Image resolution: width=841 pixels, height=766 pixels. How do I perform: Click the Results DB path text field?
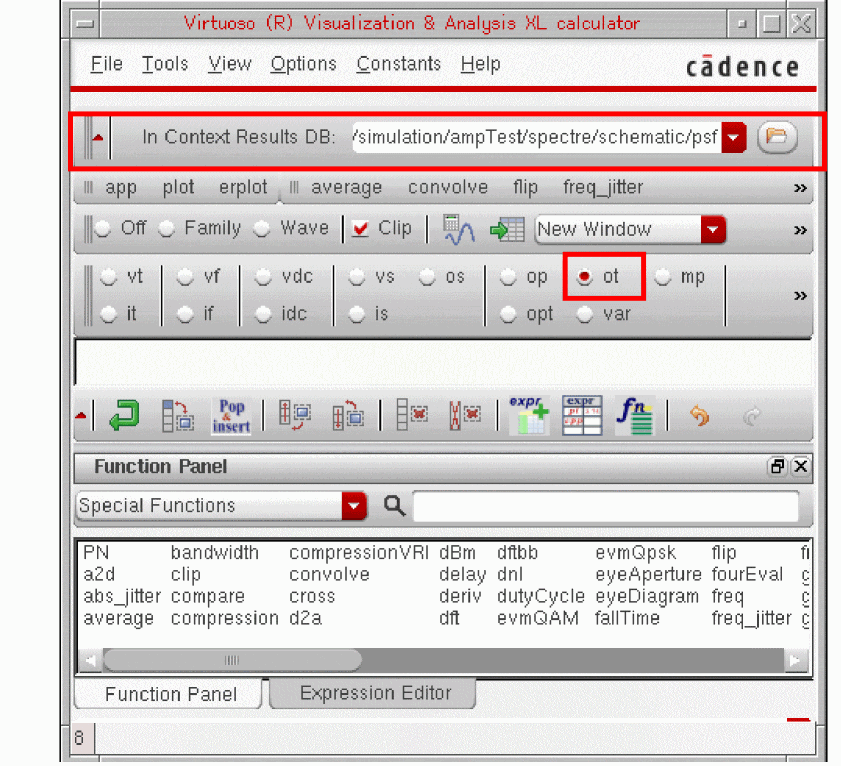[536, 138]
